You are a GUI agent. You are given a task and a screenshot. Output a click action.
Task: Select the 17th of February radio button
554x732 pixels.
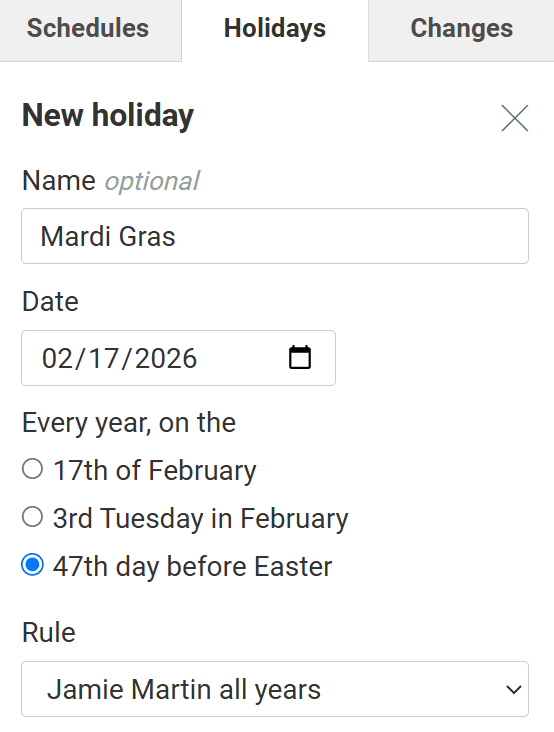33,469
